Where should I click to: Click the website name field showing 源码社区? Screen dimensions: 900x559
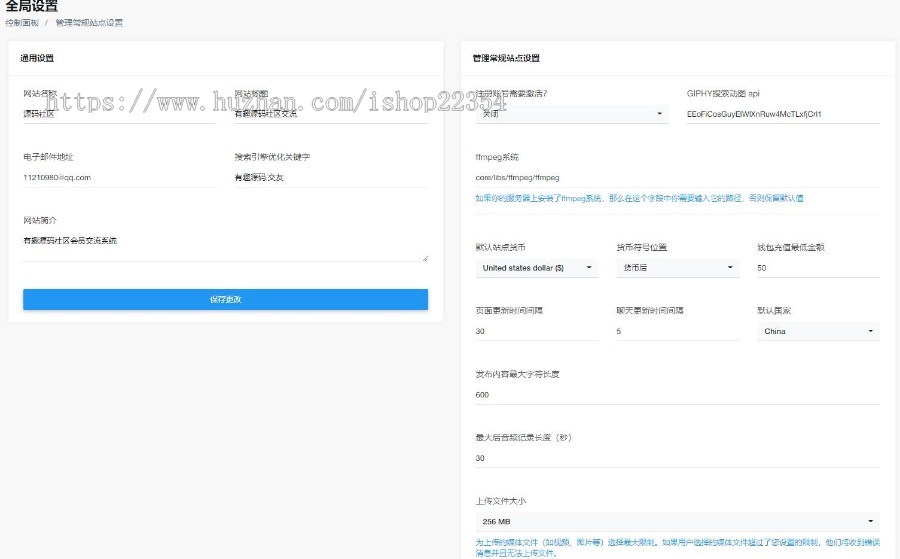(x=119, y=114)
